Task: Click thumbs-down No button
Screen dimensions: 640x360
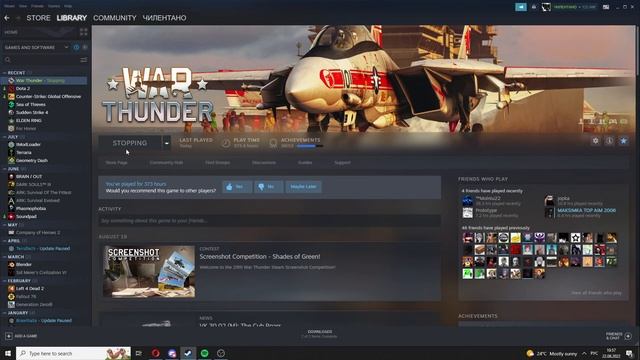Action: pyautogui.click(x=268, y=187)
